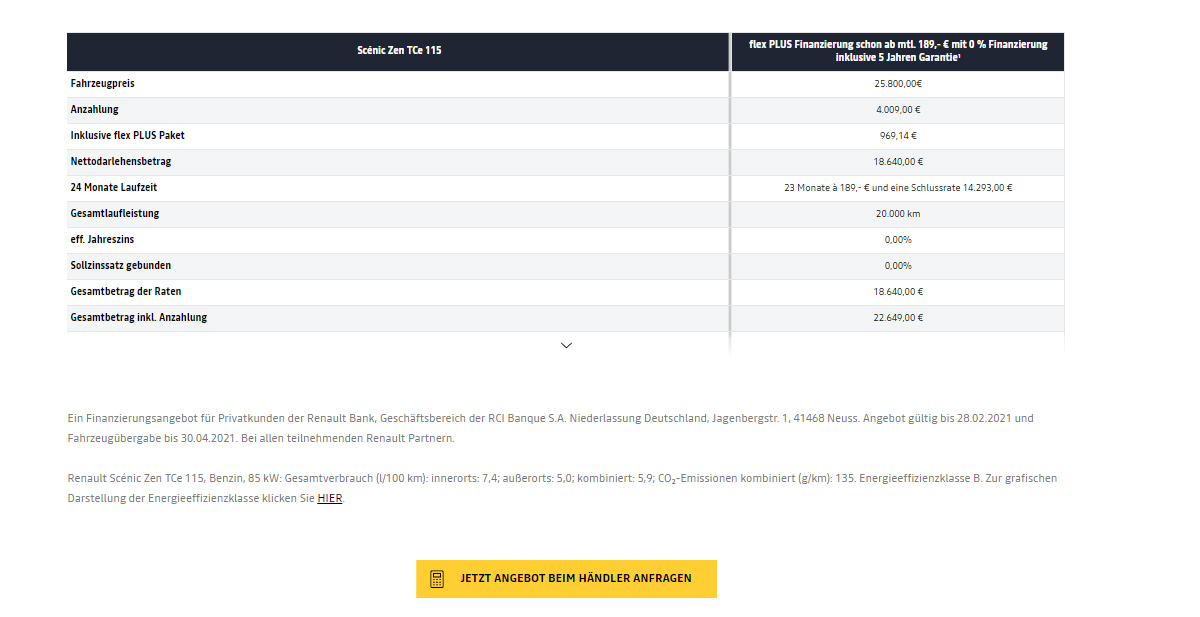The image size is (1200, 617).
Task: Click the 'Inklusive flex PLUS Paket' label
Action: [128, 135]
